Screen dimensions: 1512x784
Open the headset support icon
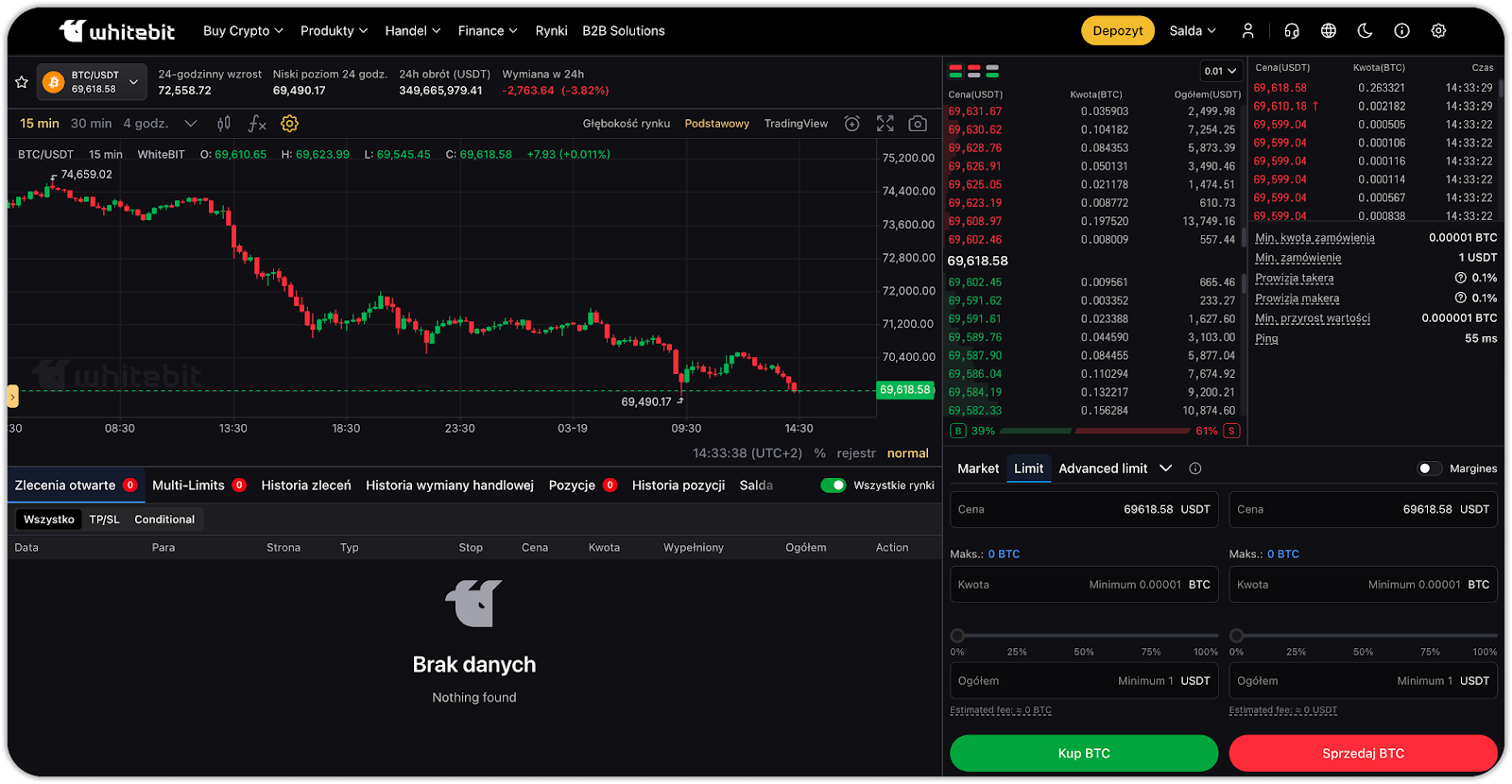point(1291,31)
